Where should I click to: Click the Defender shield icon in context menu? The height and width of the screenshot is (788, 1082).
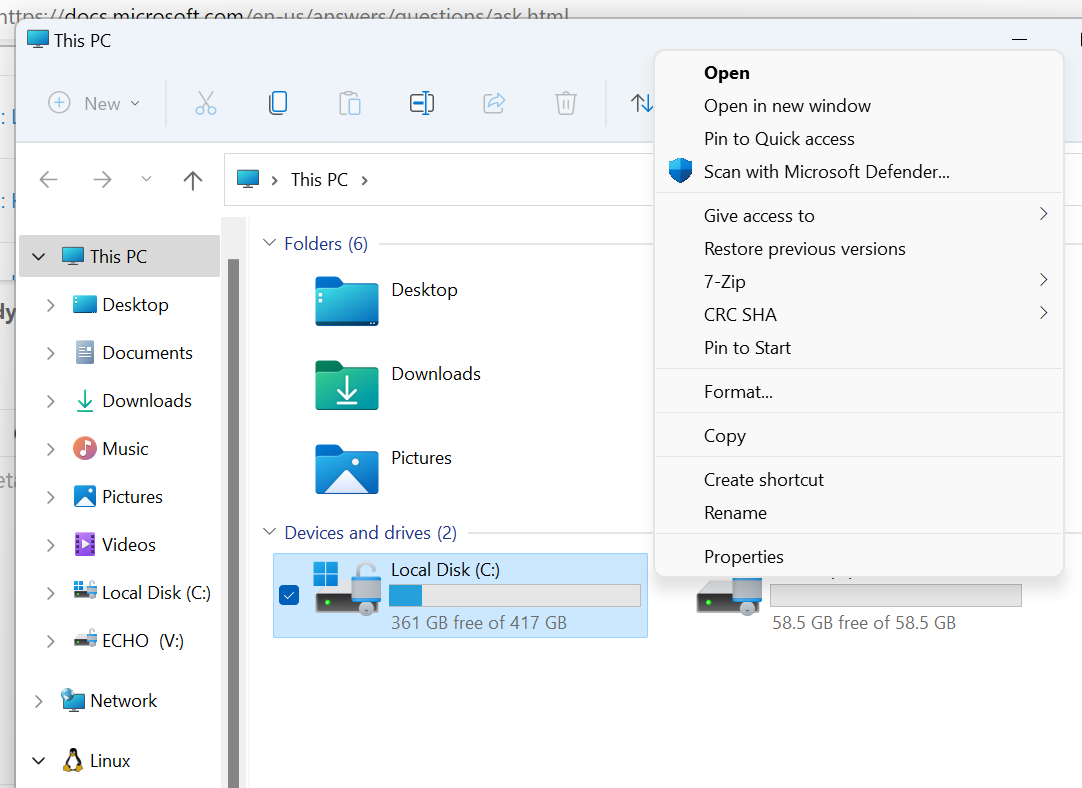point(680,170)
